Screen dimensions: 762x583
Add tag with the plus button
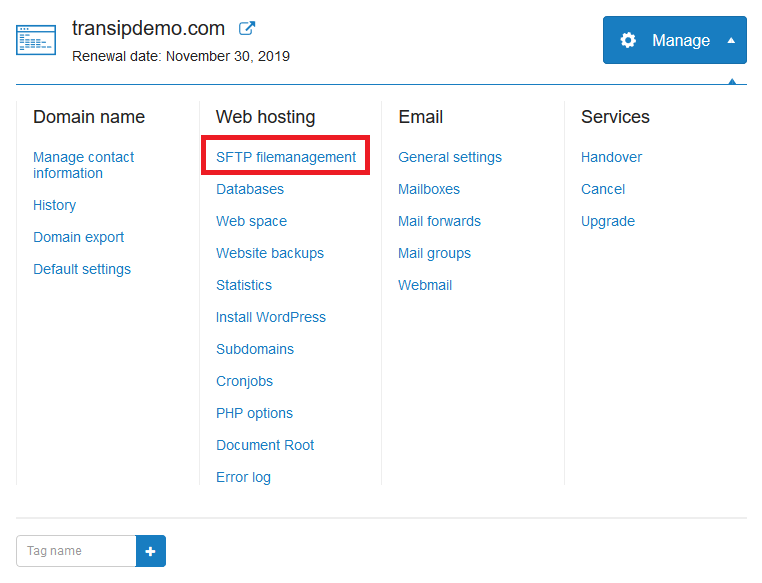coord(151,551)
